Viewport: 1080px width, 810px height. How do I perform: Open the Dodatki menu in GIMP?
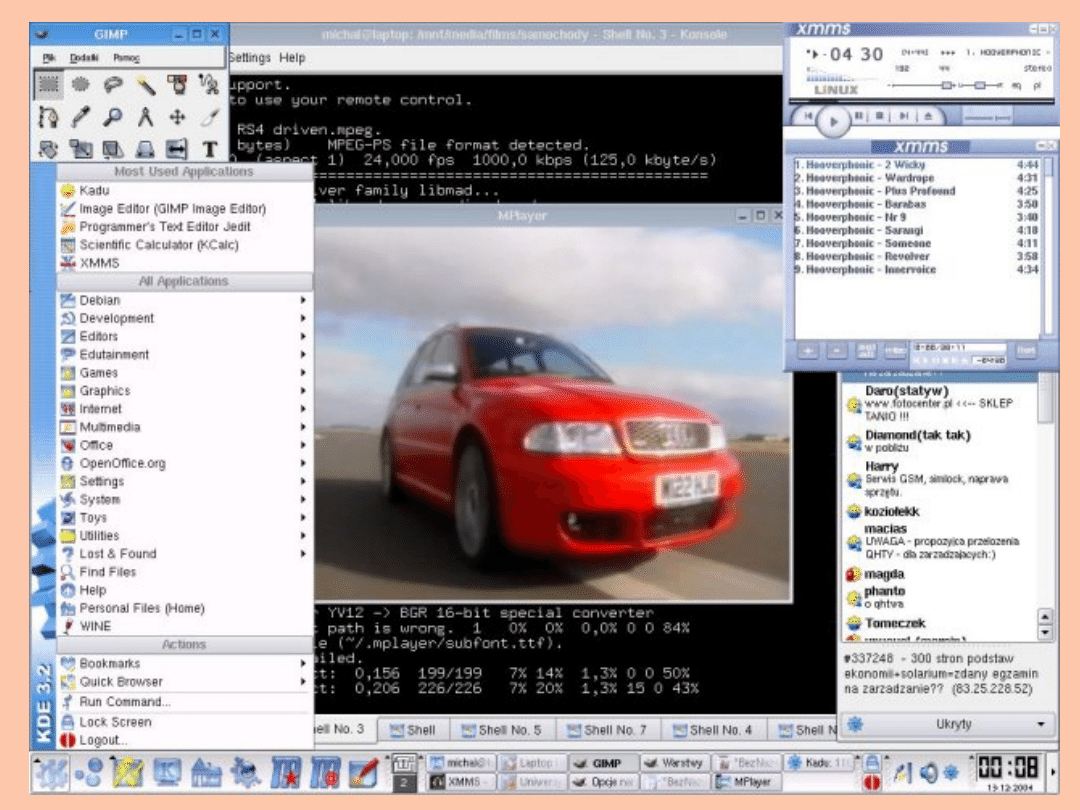pos(84,58)
